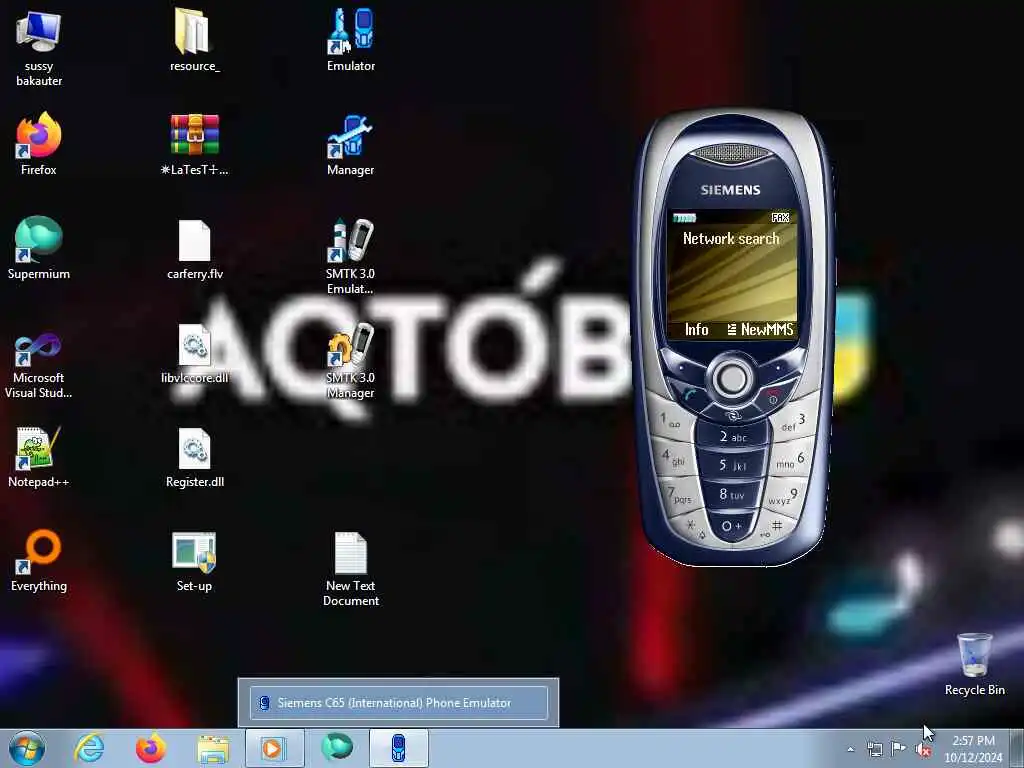Viewport: 1024px width, 768px height.
Task: Click the battery indicator on phone screen
Action: point(684,217)
